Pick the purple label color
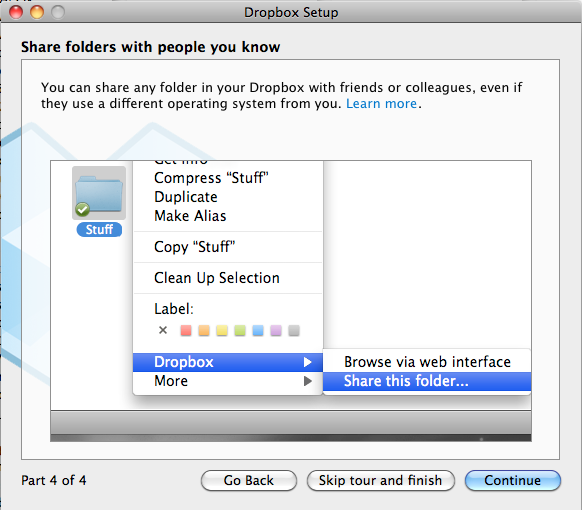This screenshot has height=510, width=582. click(276, 330)
